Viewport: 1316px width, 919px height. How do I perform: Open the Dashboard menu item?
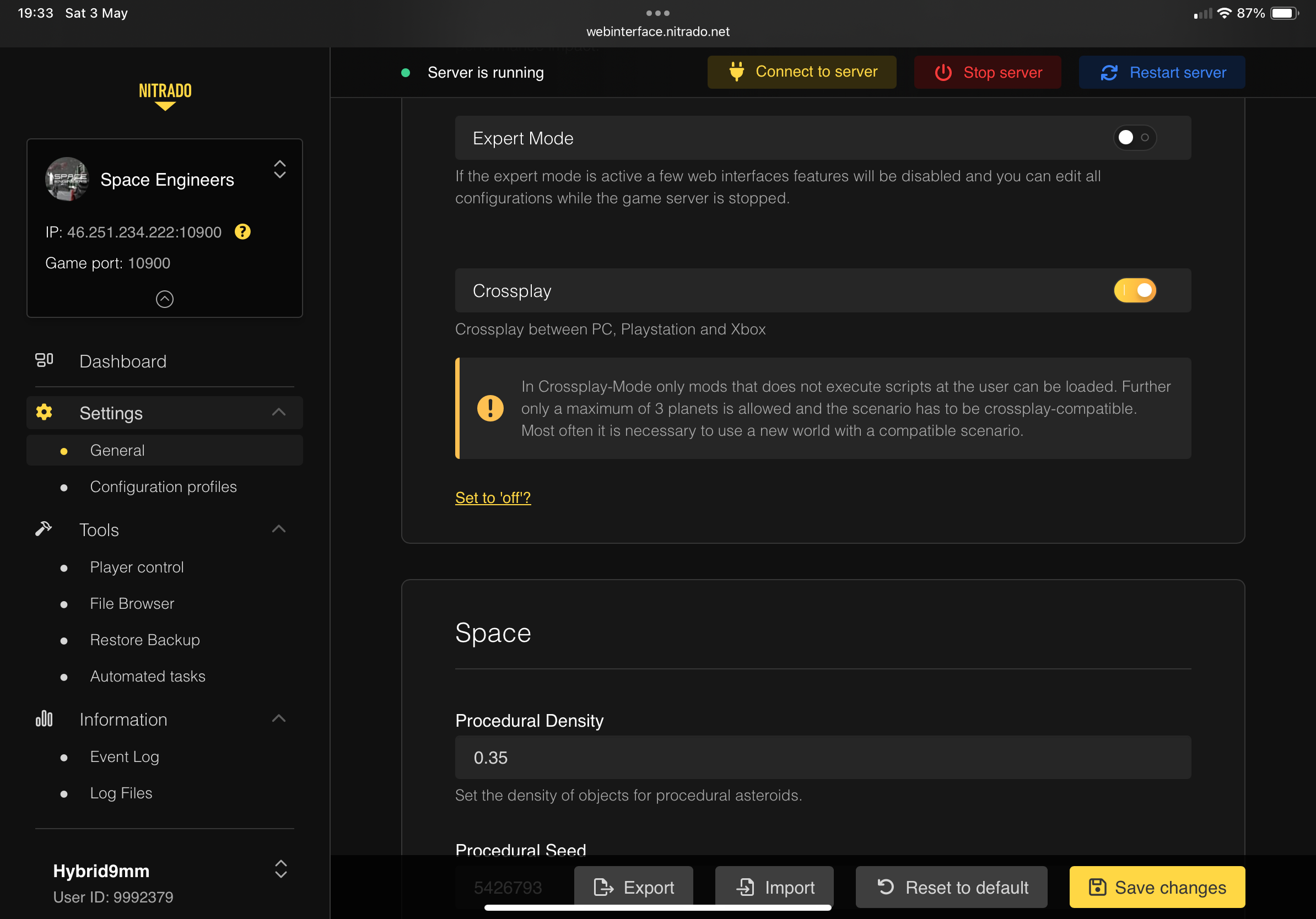click(x=164, y=361)
